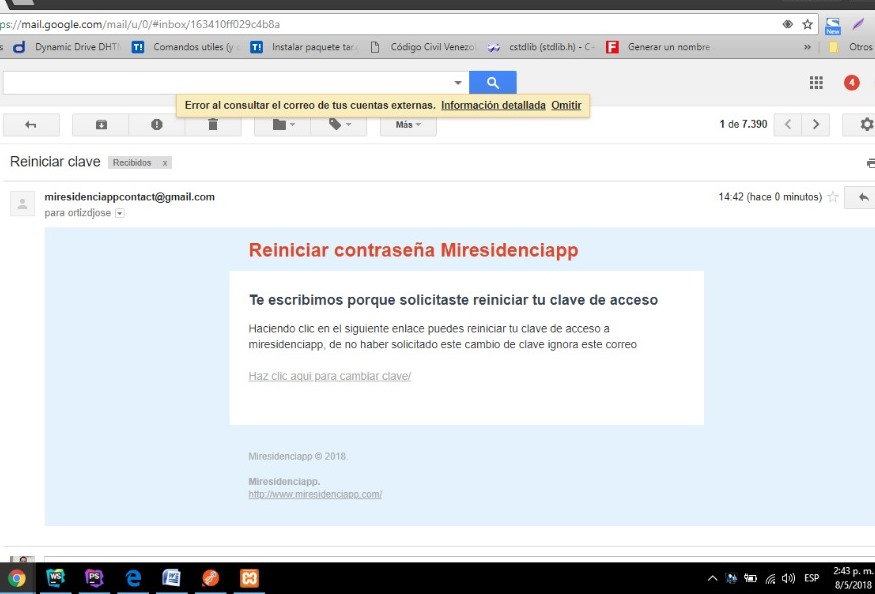Image resolution: width=875 pixels, height=594 pixels.
Task: Delete the email with the trash icon
Action: [213, 125]
